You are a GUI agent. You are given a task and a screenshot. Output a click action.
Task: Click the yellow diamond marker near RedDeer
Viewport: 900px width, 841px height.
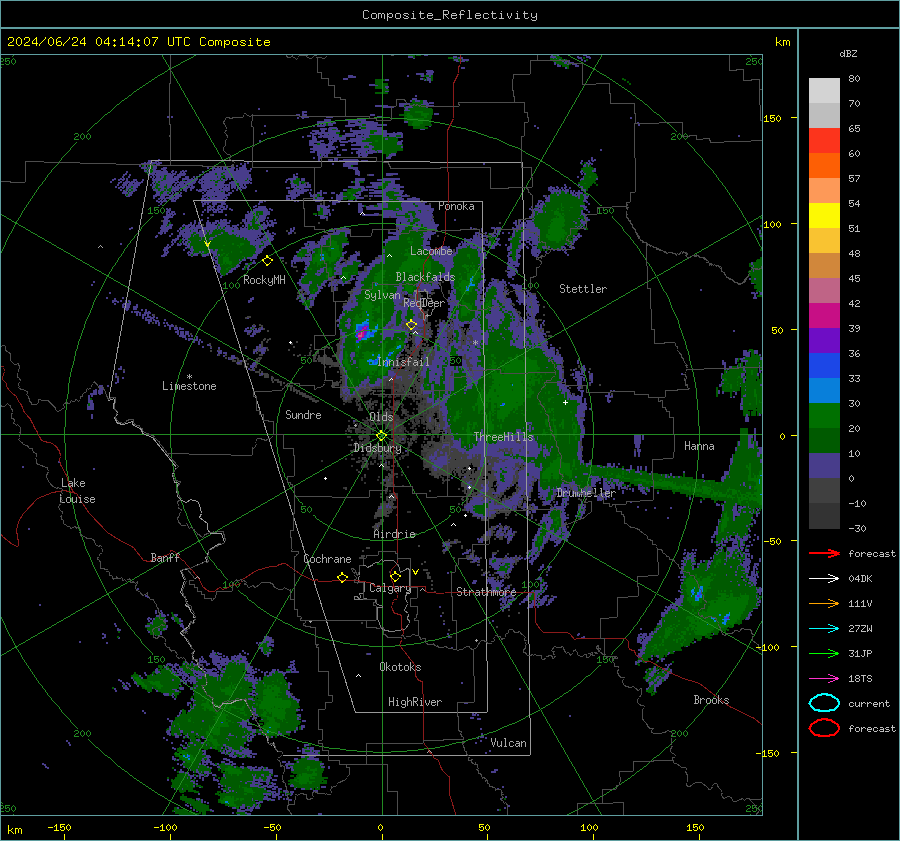412,325
